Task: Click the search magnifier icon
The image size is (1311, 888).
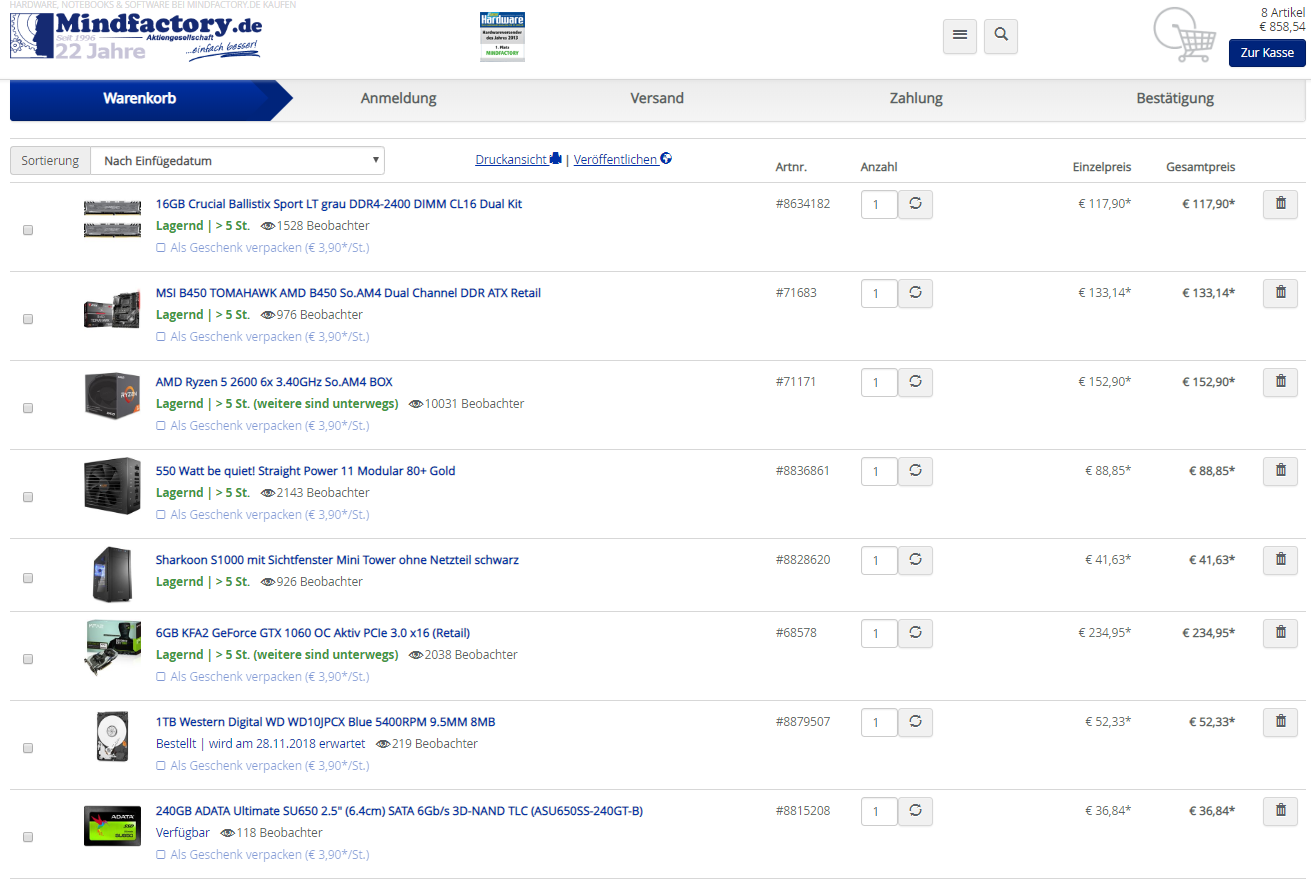Action: tap(1001, 36)
